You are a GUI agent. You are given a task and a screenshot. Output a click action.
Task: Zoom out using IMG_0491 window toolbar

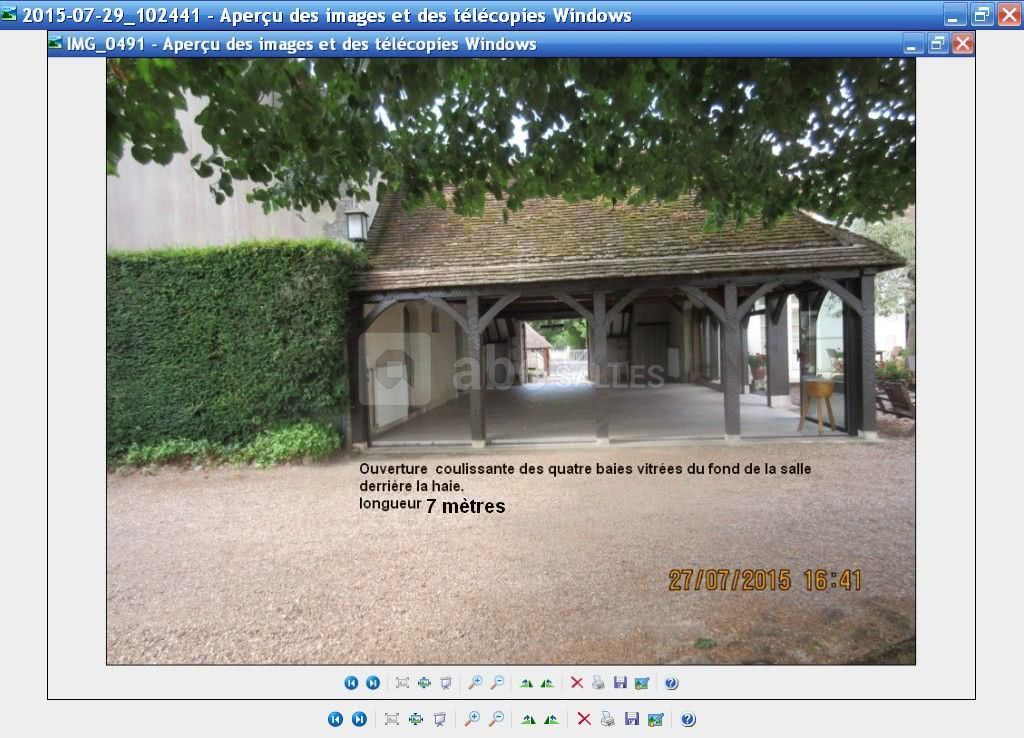pyautogui.click(x=497, y=683)
